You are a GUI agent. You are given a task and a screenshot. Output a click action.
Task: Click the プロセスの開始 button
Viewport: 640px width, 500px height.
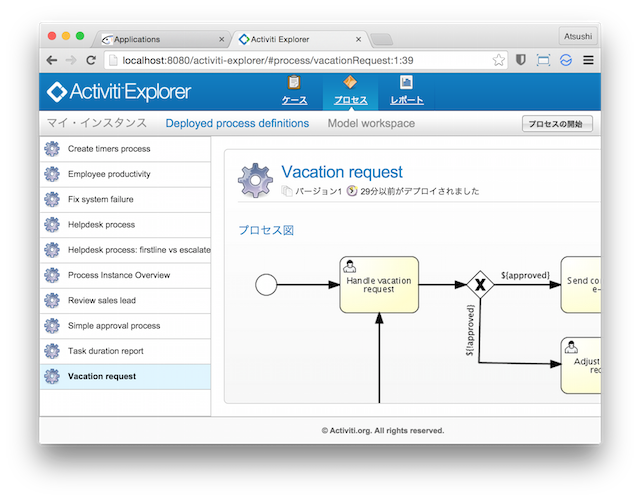point(557,124)
